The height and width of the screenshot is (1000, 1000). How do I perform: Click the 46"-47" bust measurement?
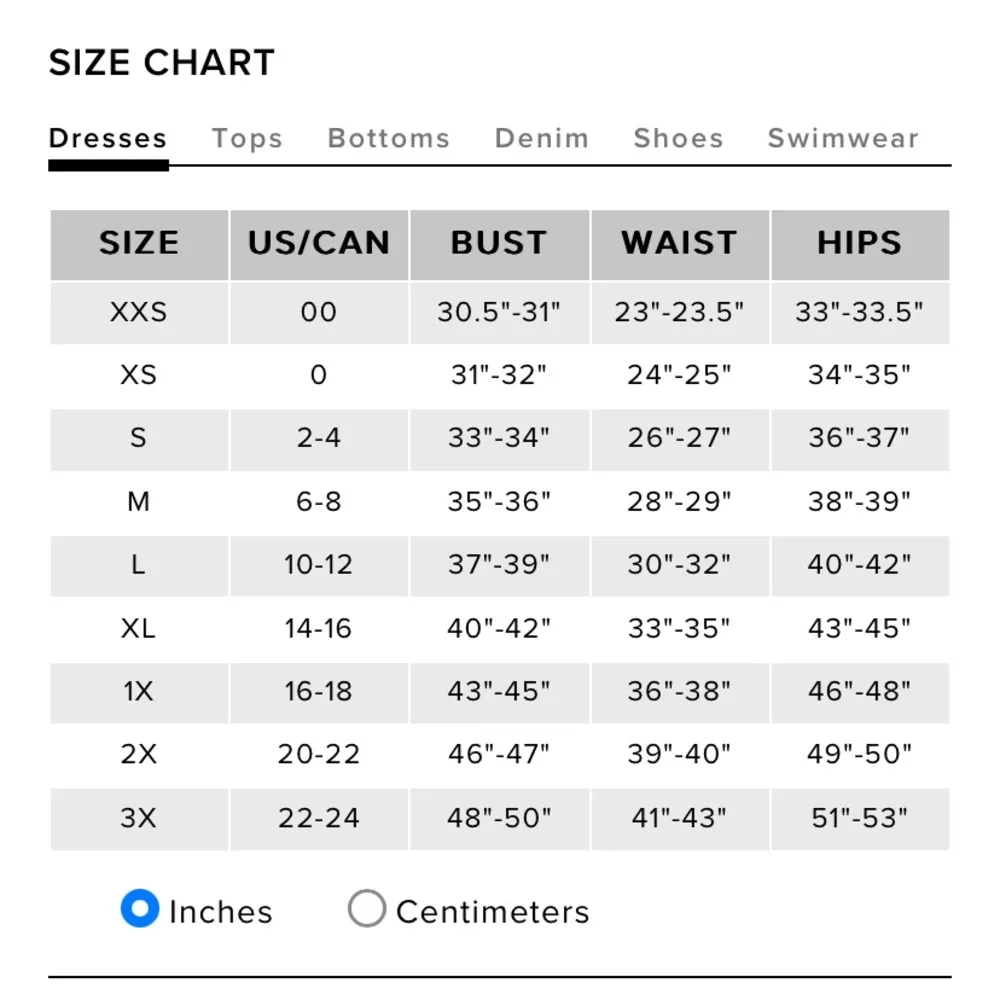click(499, 754)
